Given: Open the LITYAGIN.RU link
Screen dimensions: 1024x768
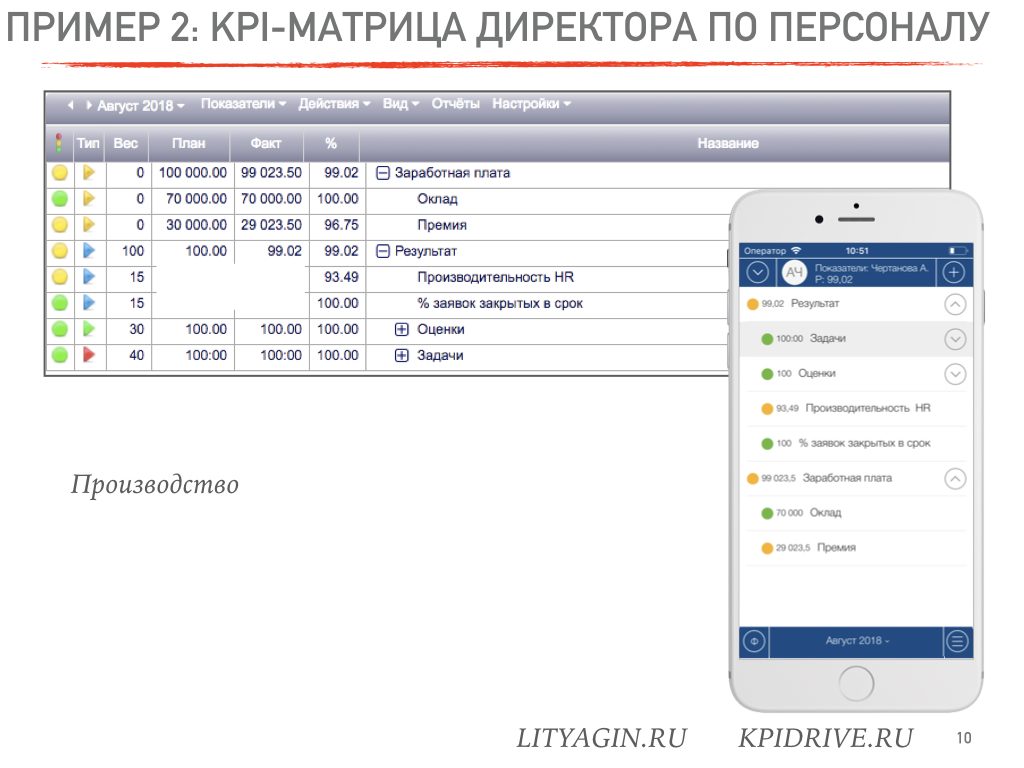Looking at the screenshot, I should tap(601, 738).
